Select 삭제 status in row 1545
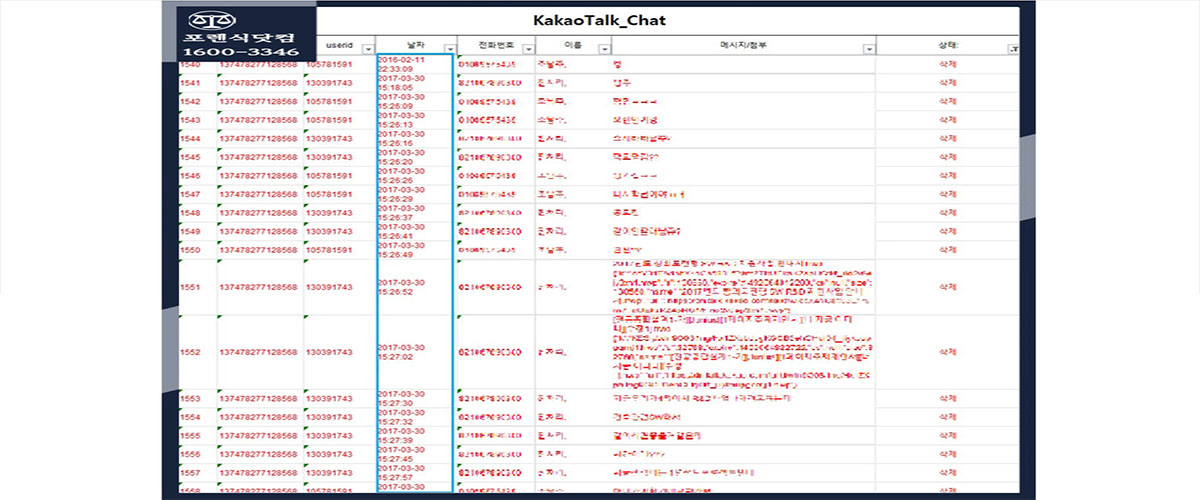The width and height of the screenshot is (1200, 500). [948, 157]
